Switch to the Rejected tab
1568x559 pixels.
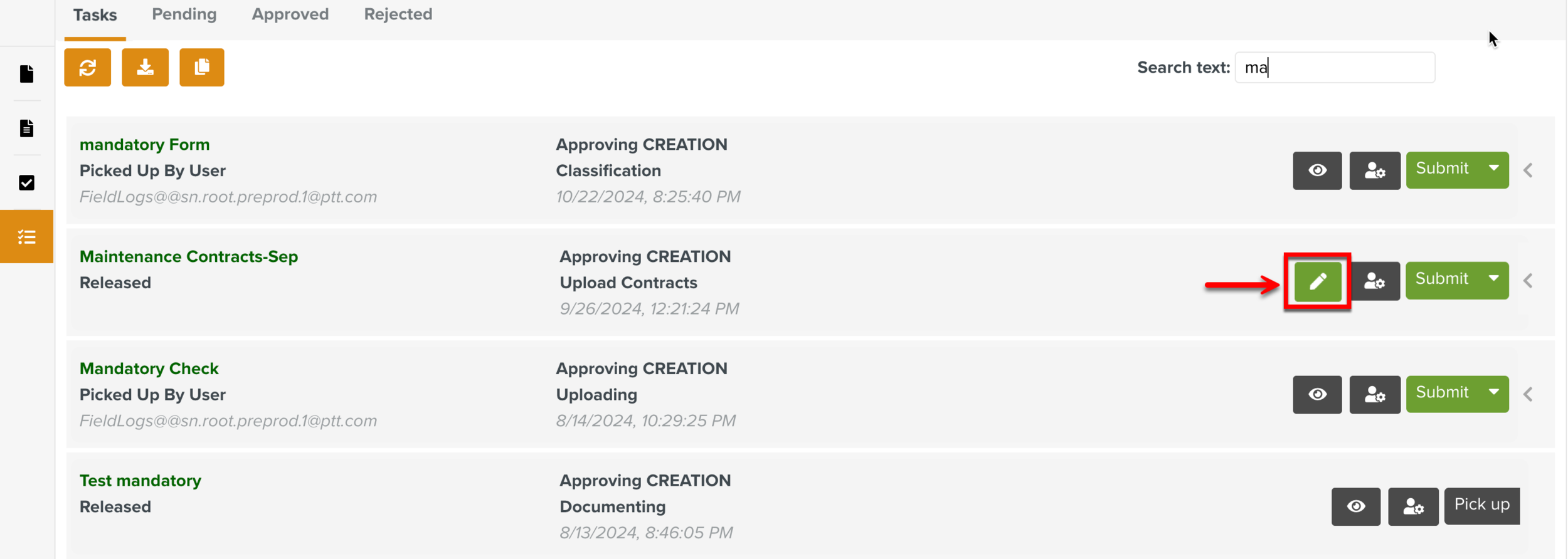point(398,14)
